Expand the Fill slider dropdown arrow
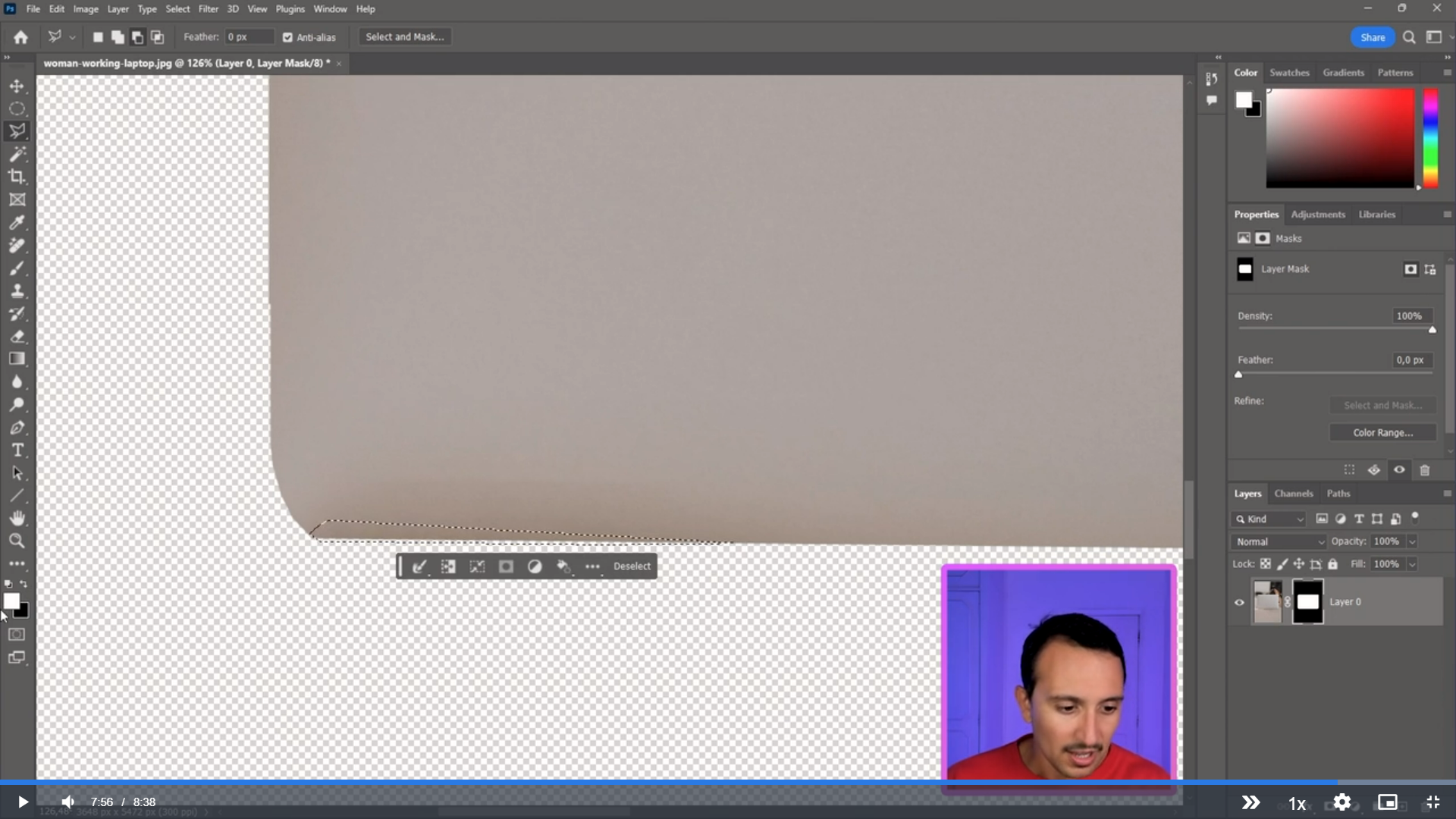The image size is (1456, 819). pyautogui.click(x=1412, y=564)
